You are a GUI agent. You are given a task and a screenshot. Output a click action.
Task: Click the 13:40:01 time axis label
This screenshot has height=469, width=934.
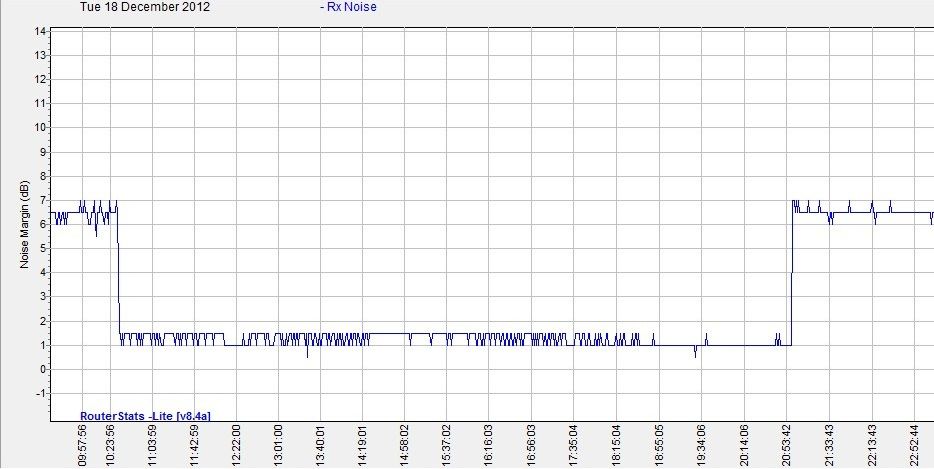[x=321, y=446]
